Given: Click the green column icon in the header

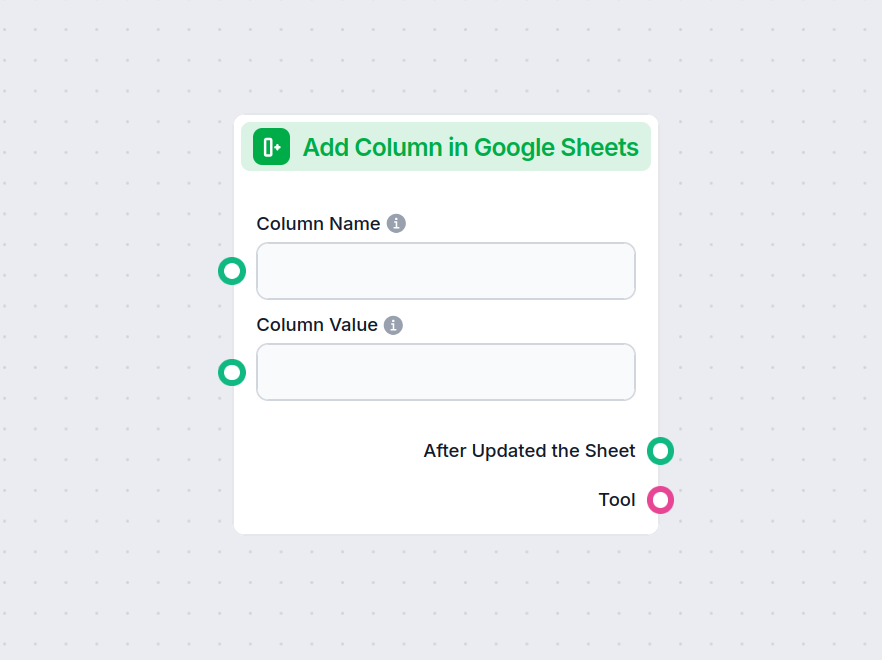Looking at the screenshot, I should click(269, 146).
